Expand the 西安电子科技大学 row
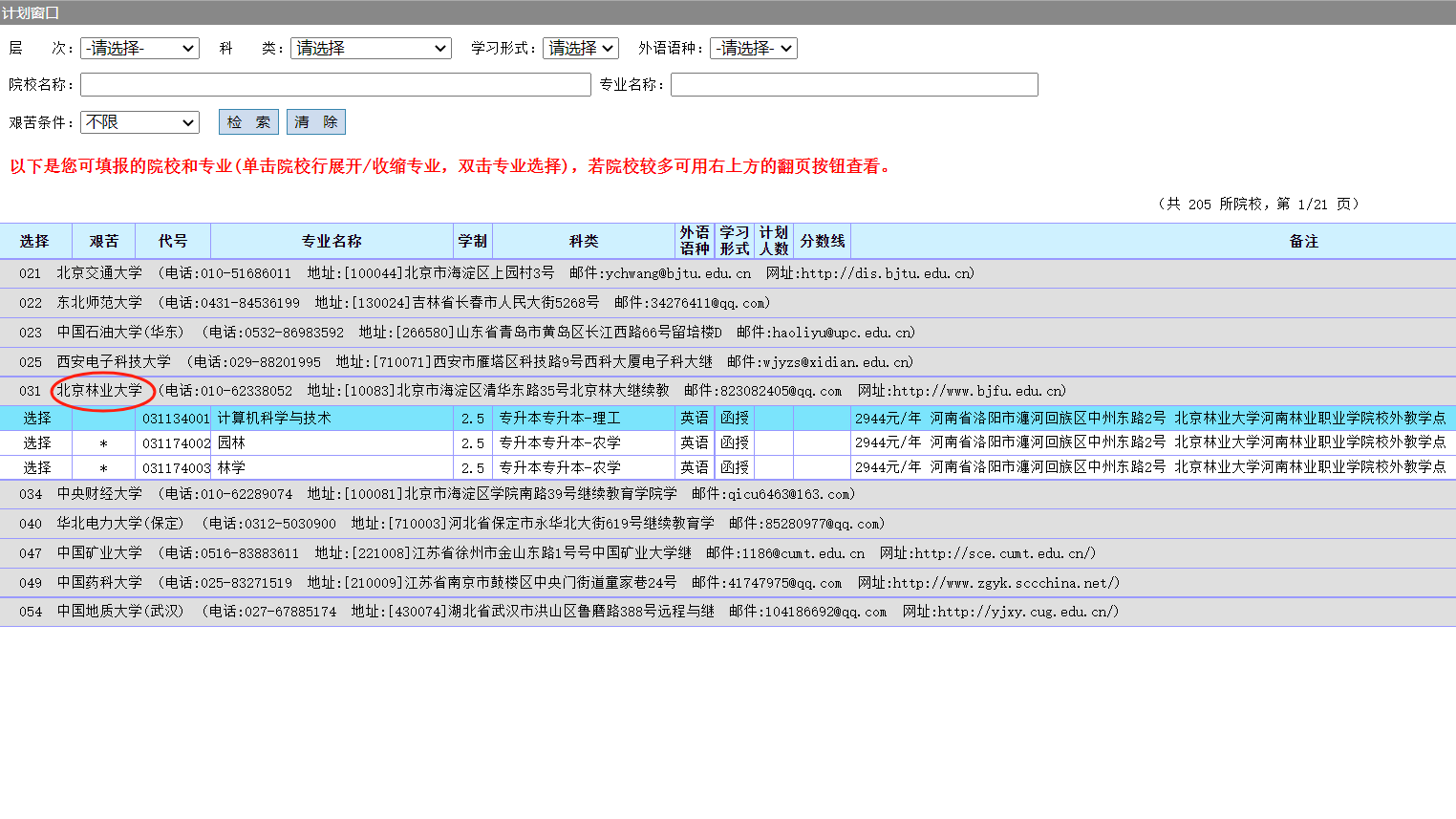 [x=112, y=361]
